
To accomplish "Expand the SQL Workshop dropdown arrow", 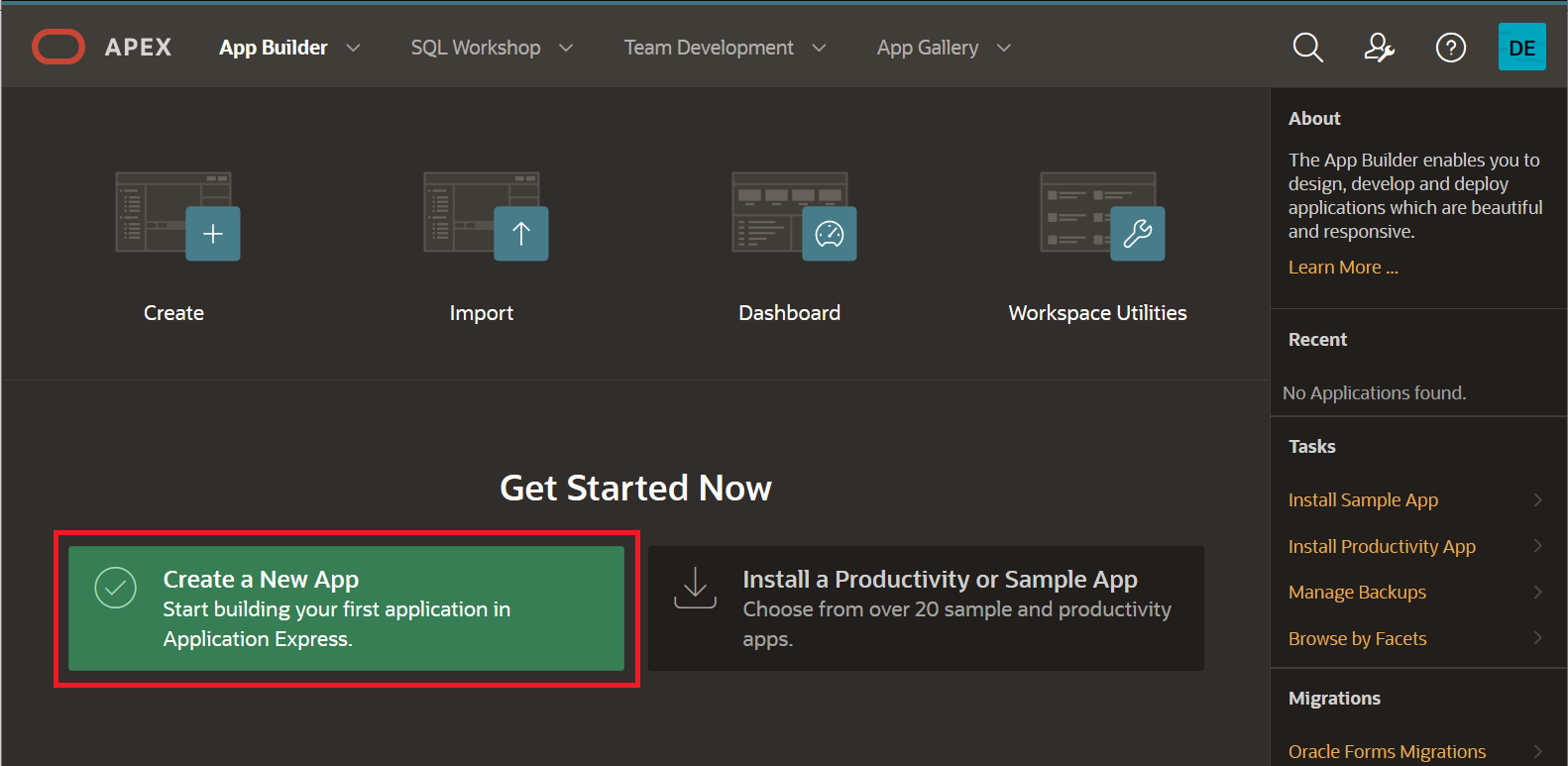I will 566,48.
